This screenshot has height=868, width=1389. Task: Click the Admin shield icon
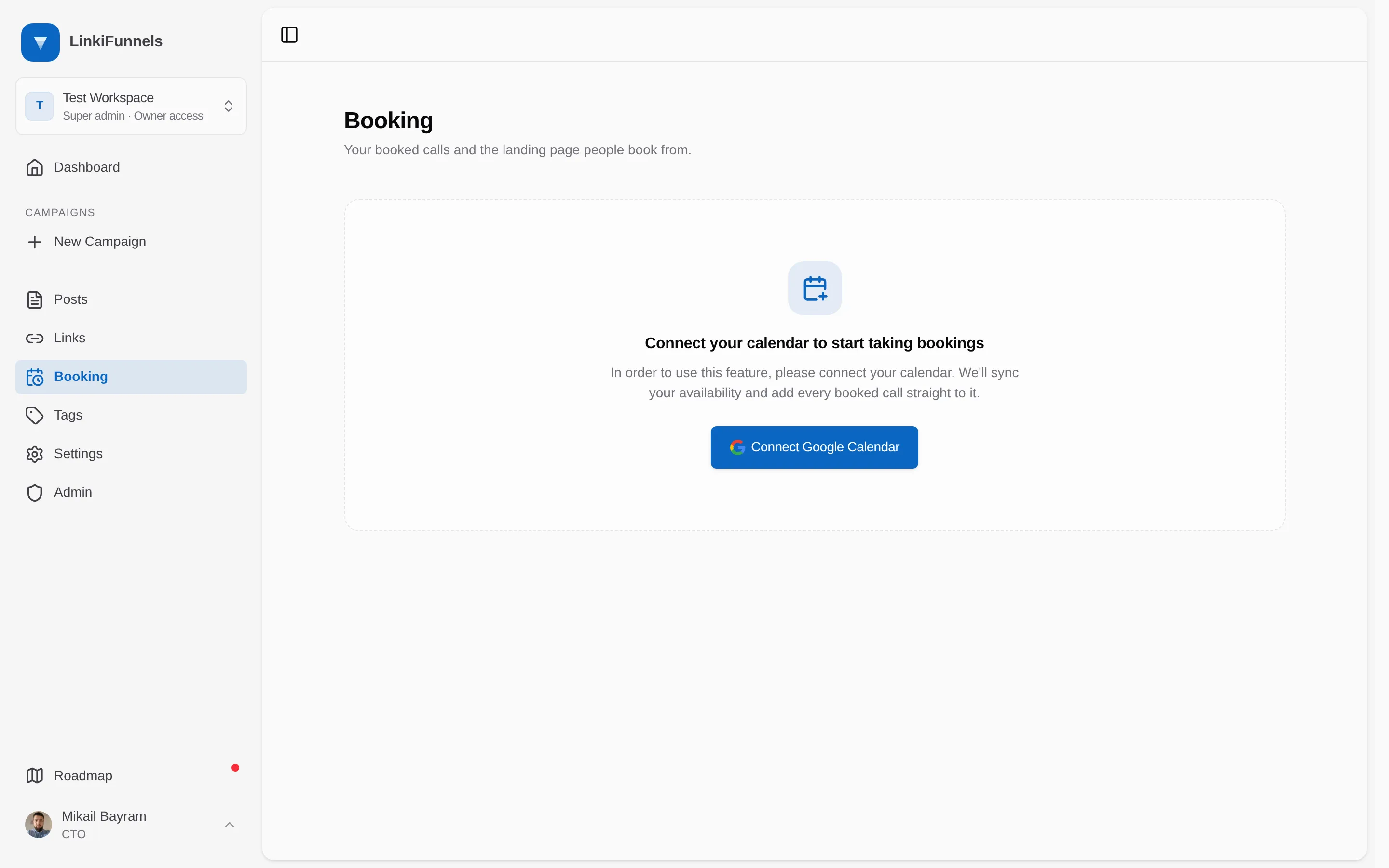[34, 492]
